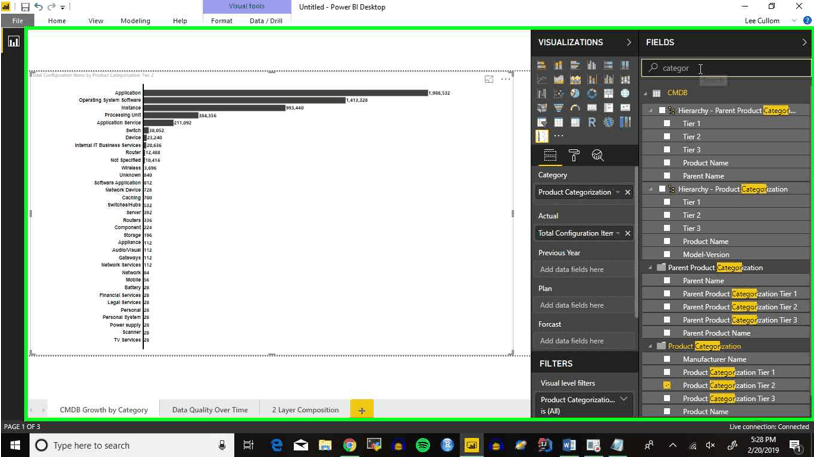Collapse the Visualizations pane chevron

pos(629,42)
